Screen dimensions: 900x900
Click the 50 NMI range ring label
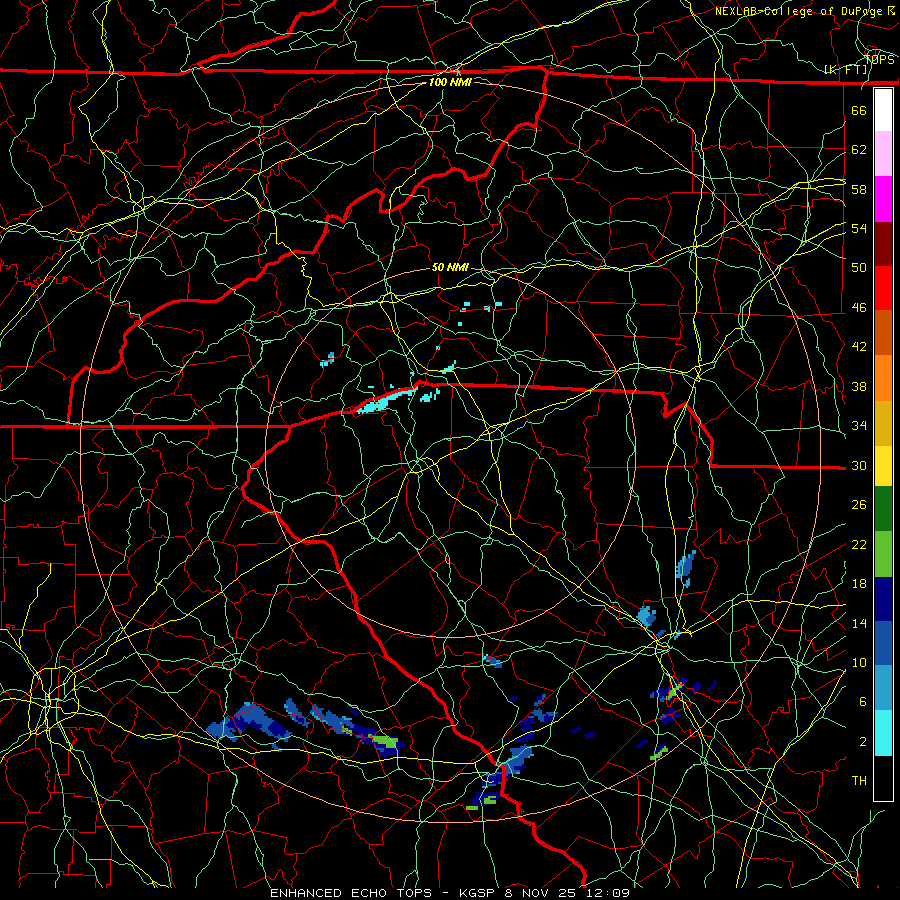pyautogui.click(x=450, y=267)
